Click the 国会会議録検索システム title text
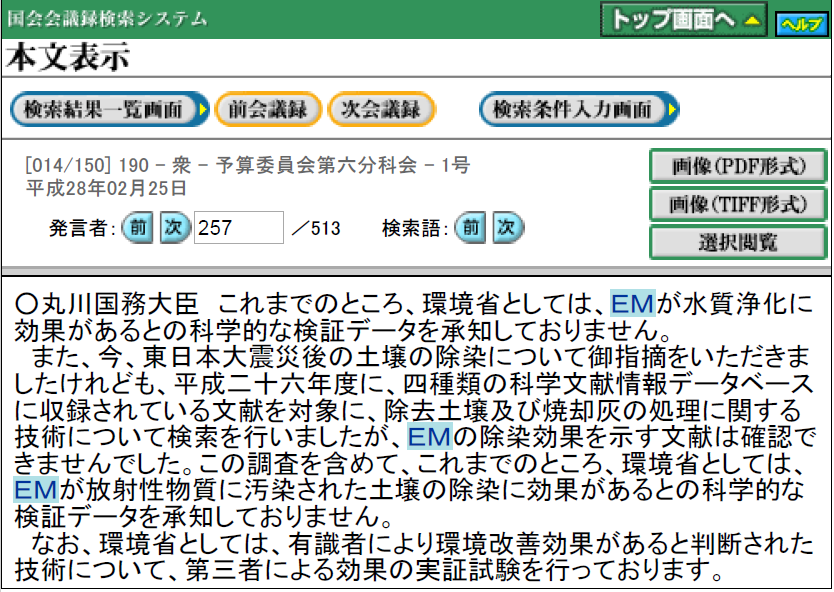 click(x=107, y=19)
